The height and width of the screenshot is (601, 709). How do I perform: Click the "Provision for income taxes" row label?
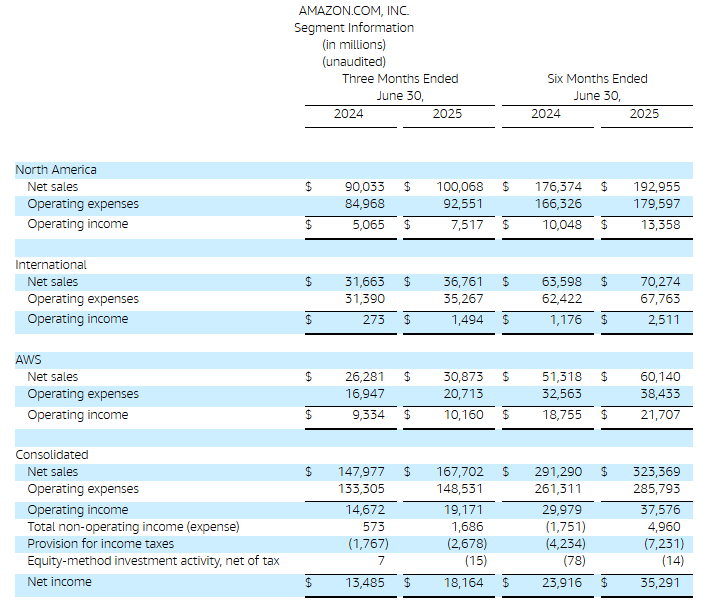(x=100, y=544)
